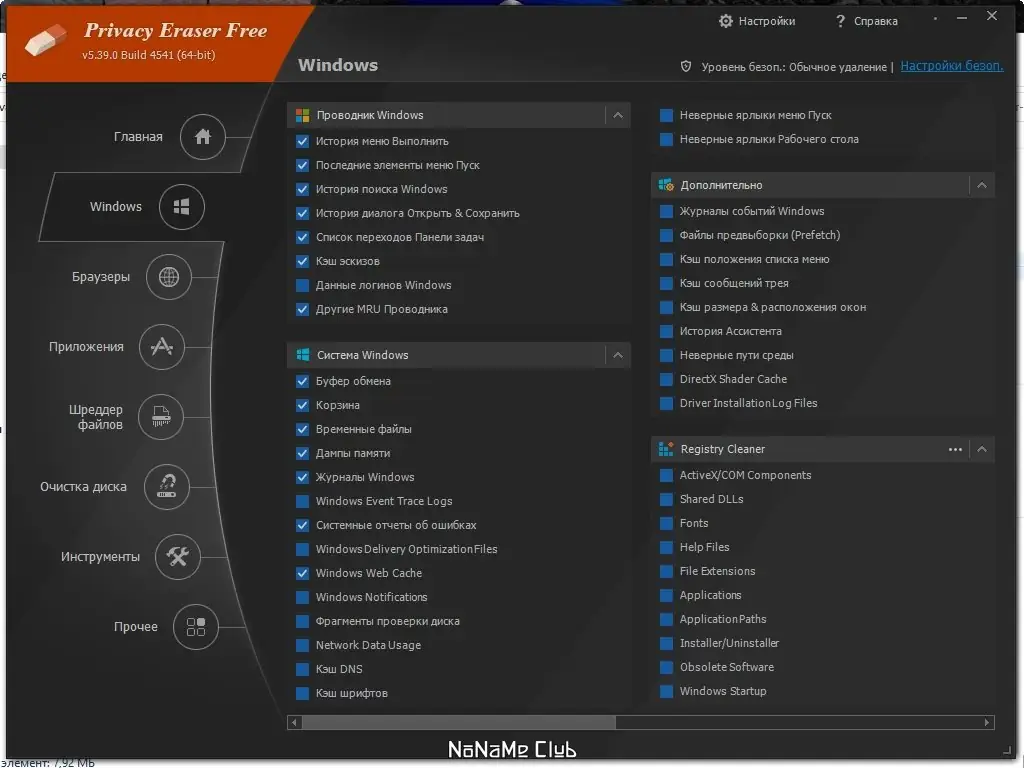Uncheck Последние элементы меню Пуск
The width and height of the screenshot is (1024, 768).
302,165
